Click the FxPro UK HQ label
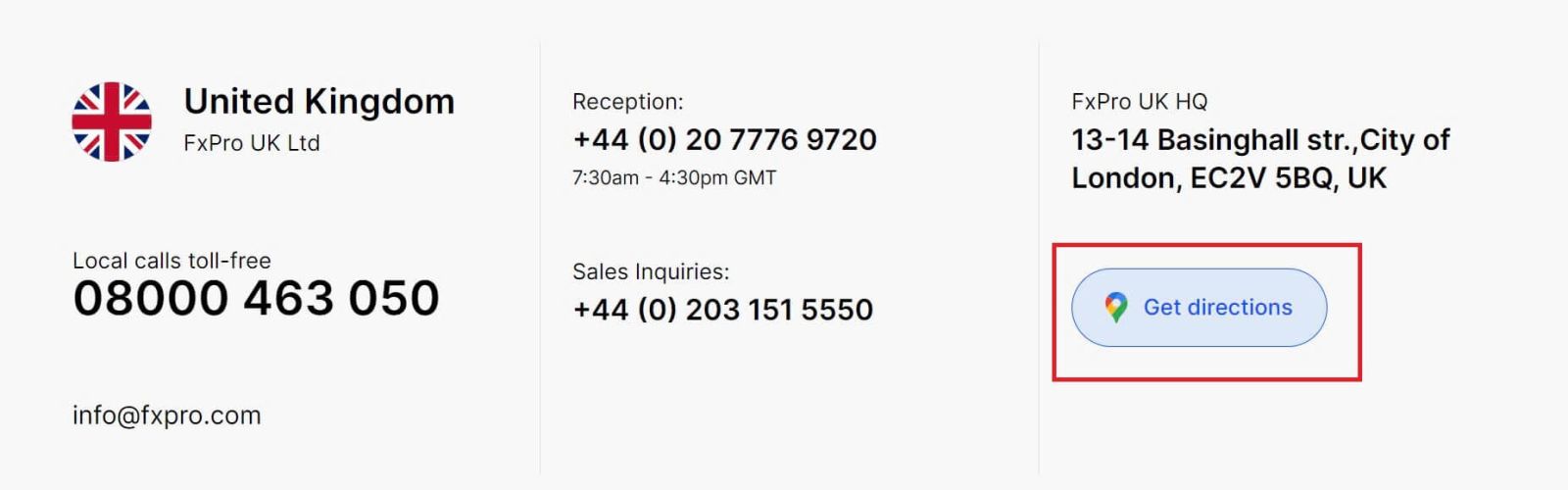This screenshot has width=1568, height=490. (1139, 102)
